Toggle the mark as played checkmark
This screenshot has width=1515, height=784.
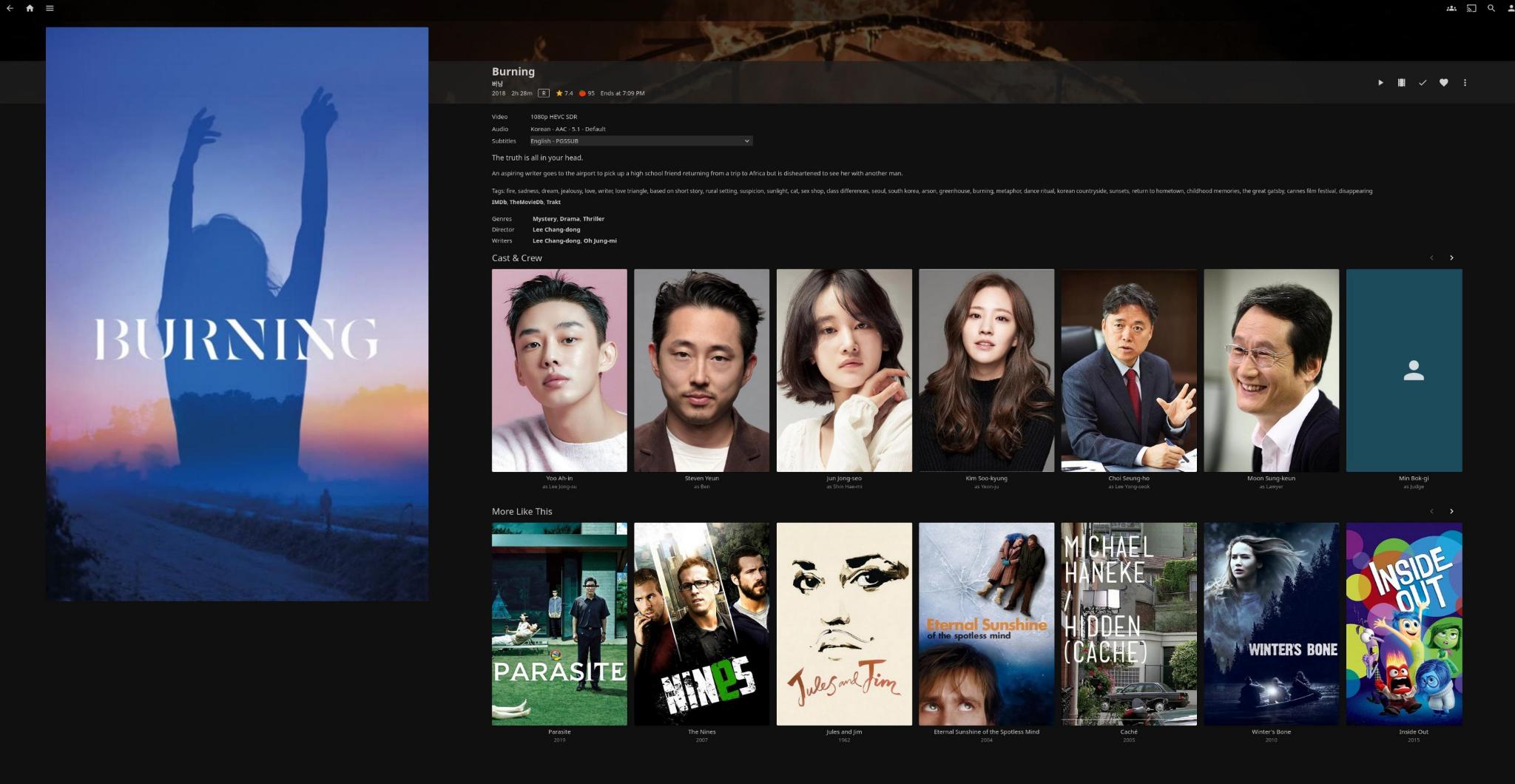pyautogui.click(x=1423, y=83)
